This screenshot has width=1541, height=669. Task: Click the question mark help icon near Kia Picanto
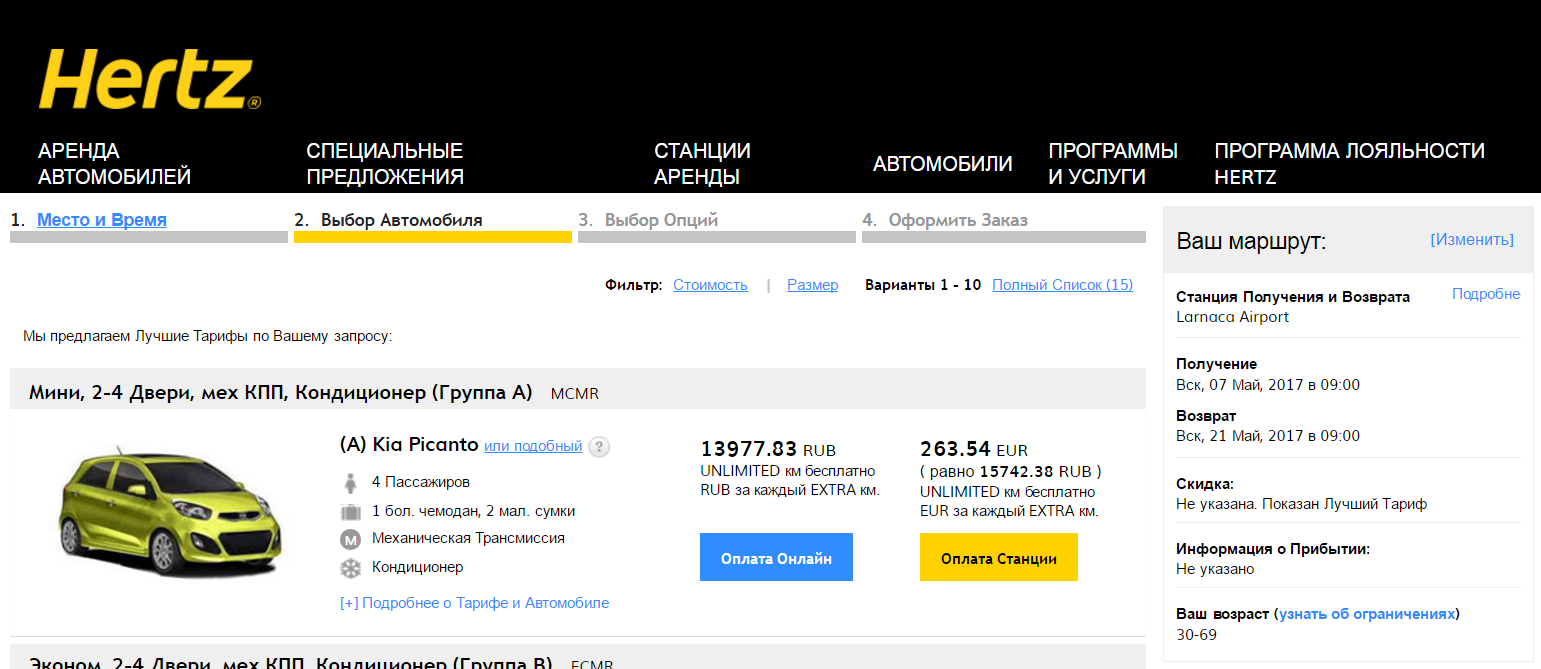[x=599, y=447]
